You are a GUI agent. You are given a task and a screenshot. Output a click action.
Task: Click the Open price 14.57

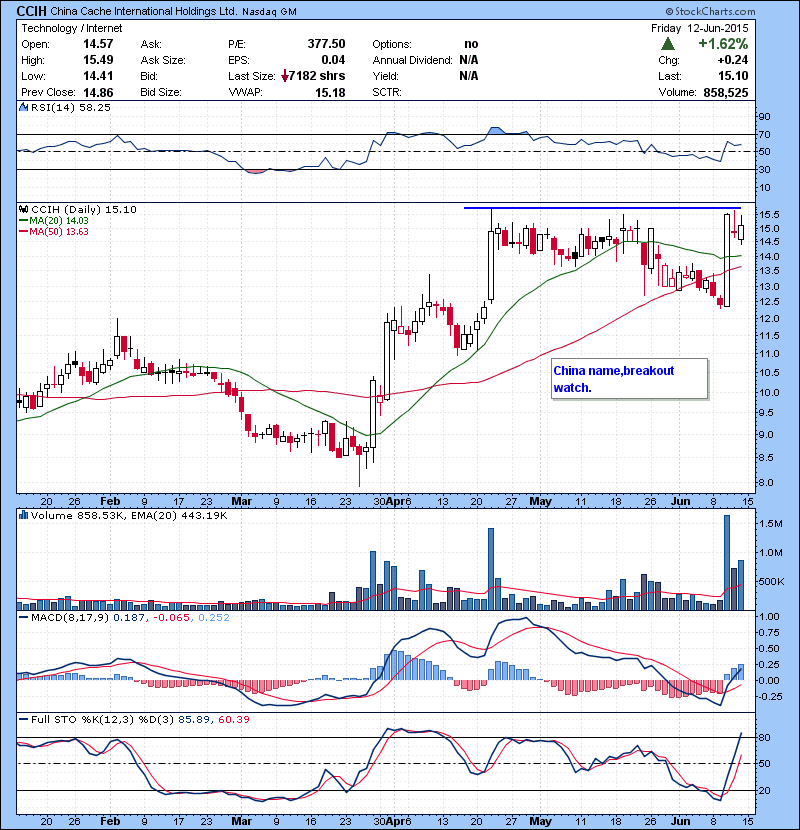(98, 44)
